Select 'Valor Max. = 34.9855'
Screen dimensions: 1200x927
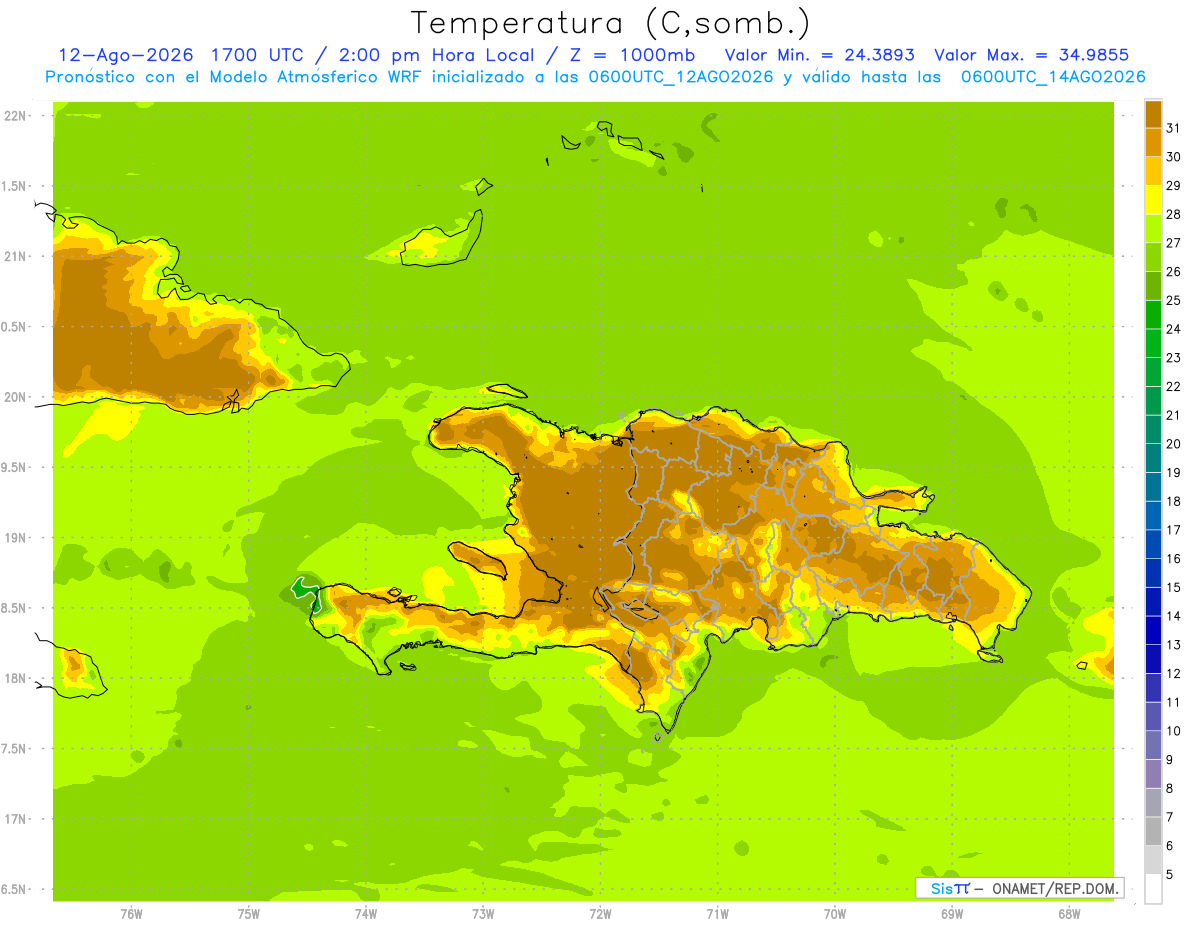(1032, 55)
